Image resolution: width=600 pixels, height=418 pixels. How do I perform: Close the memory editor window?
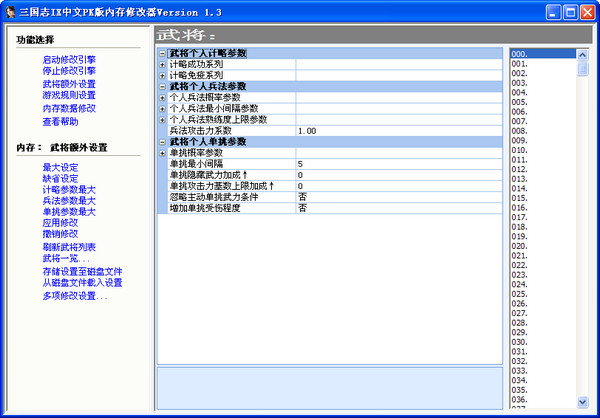587,12
